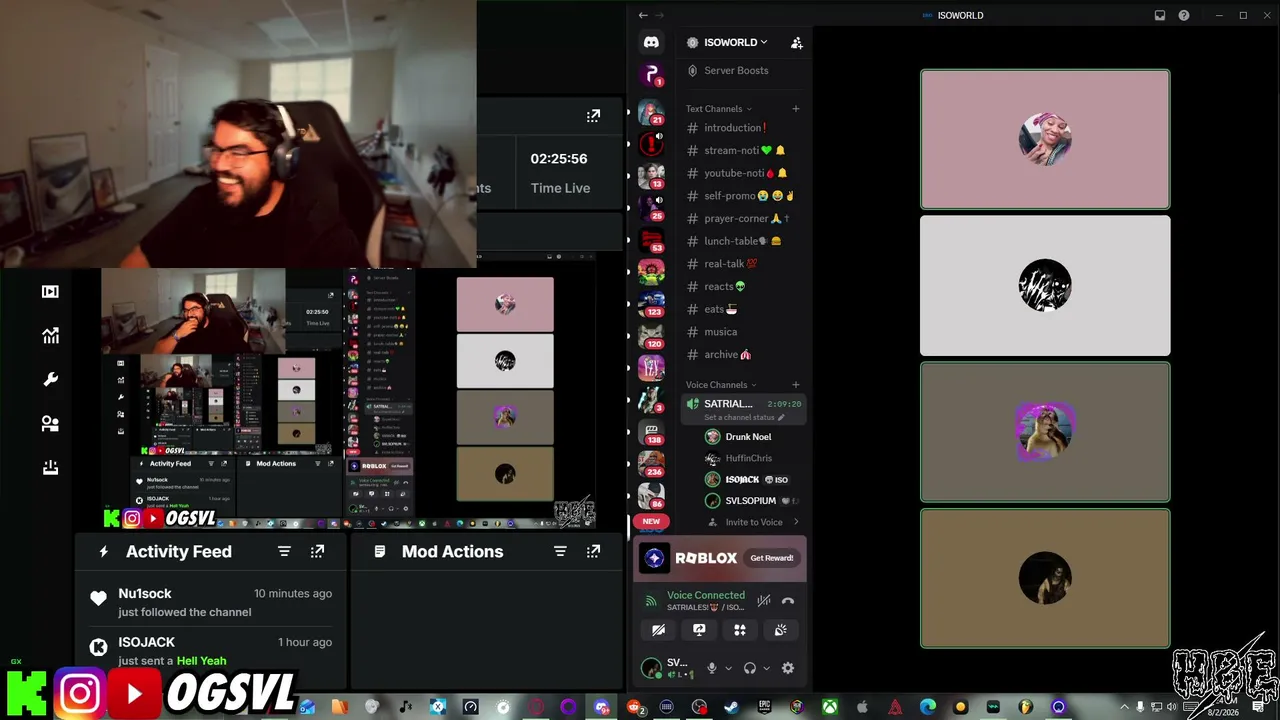Collapse the Voice Channels category
1280x720 pixels.
click(x=722, y=384)
